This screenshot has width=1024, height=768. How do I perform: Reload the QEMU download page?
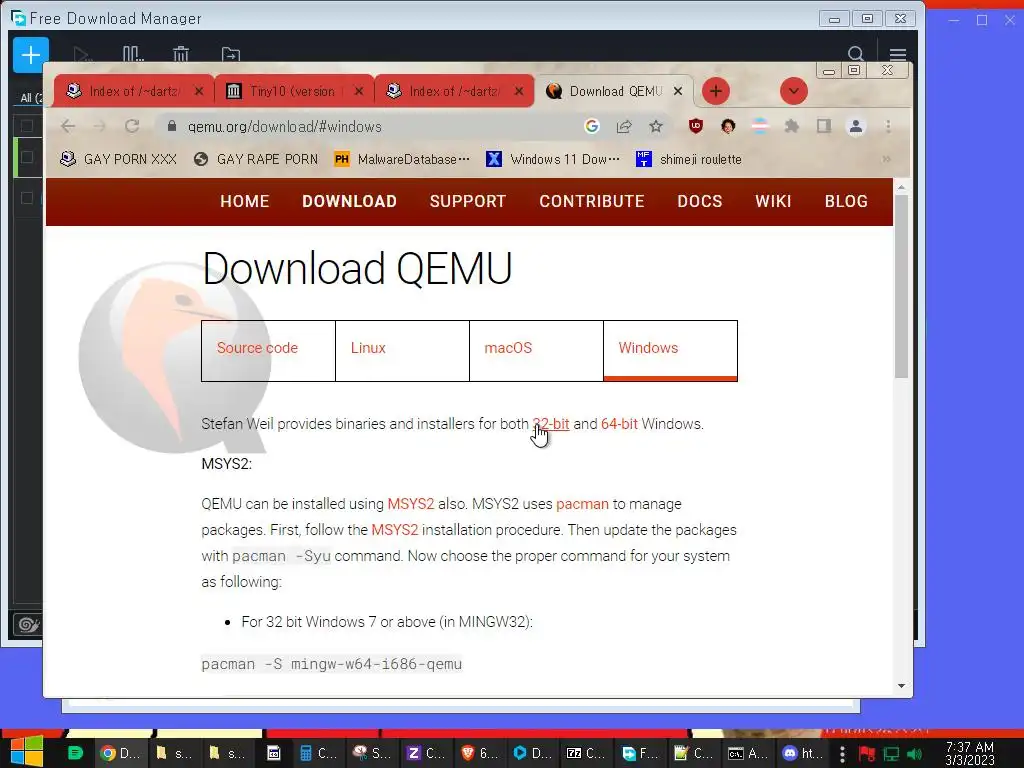point(132,126)
